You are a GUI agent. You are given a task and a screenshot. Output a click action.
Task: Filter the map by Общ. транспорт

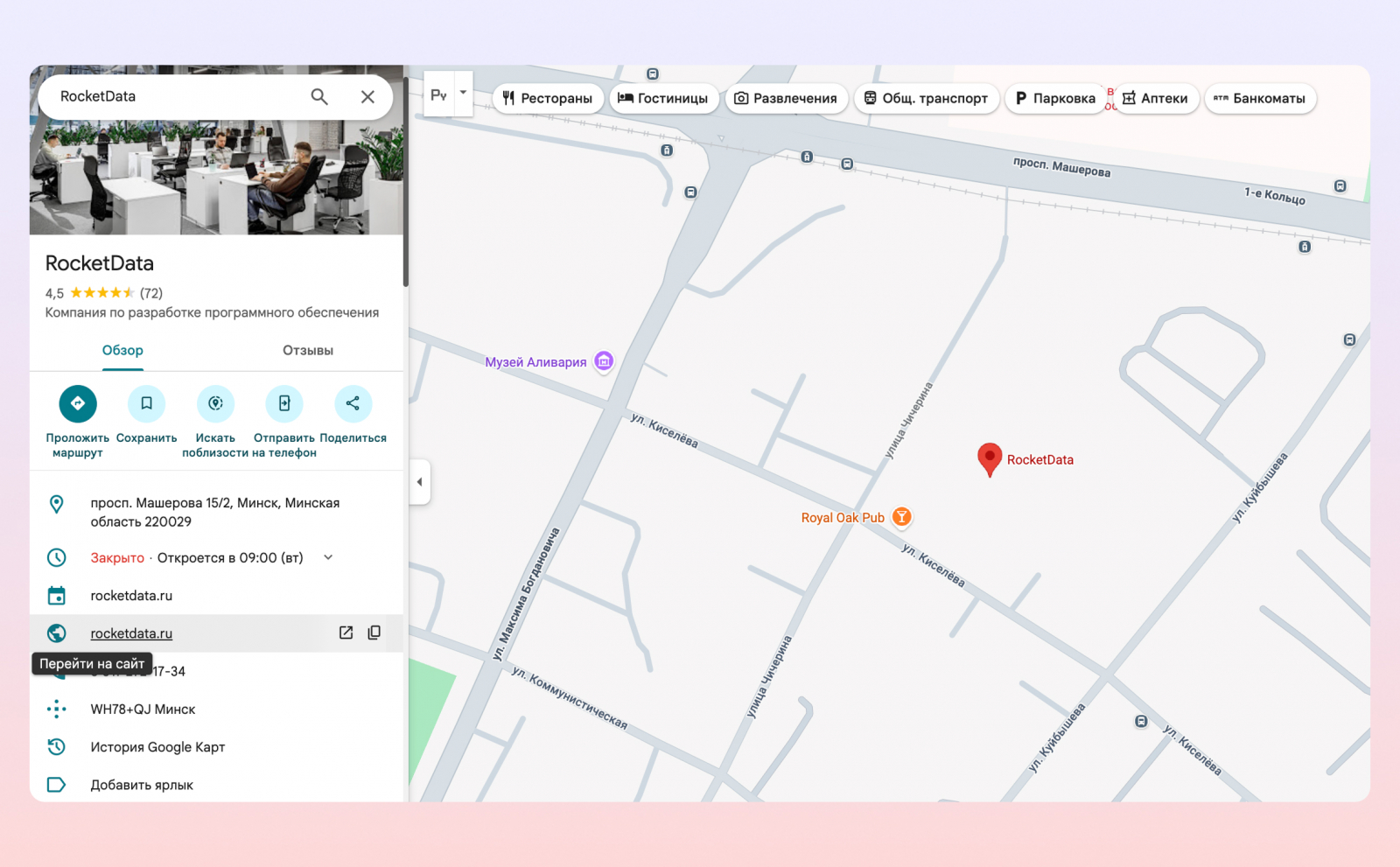click(x=926, y=99)
